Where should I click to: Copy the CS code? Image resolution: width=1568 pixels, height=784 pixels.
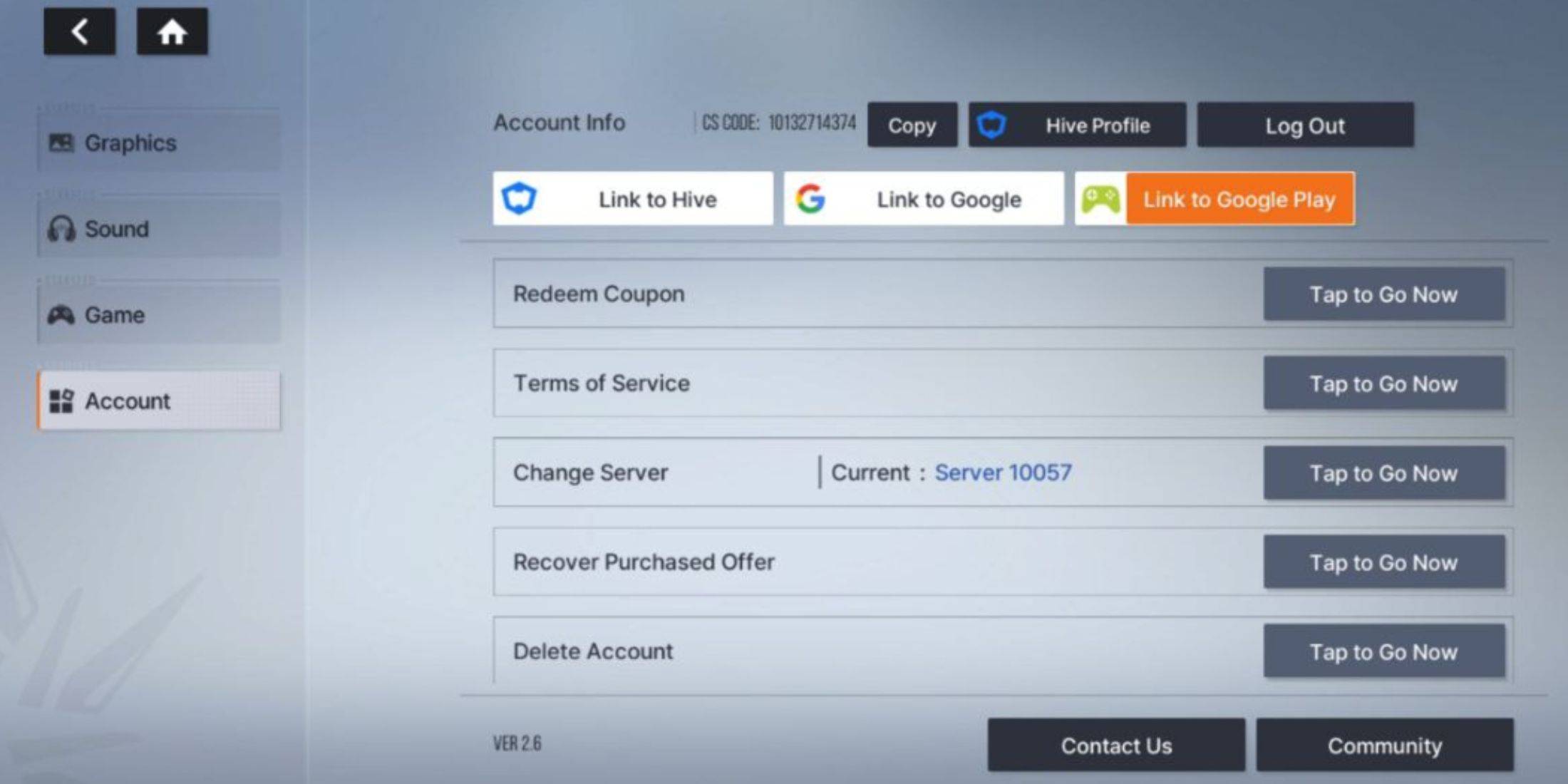(912, 125)
